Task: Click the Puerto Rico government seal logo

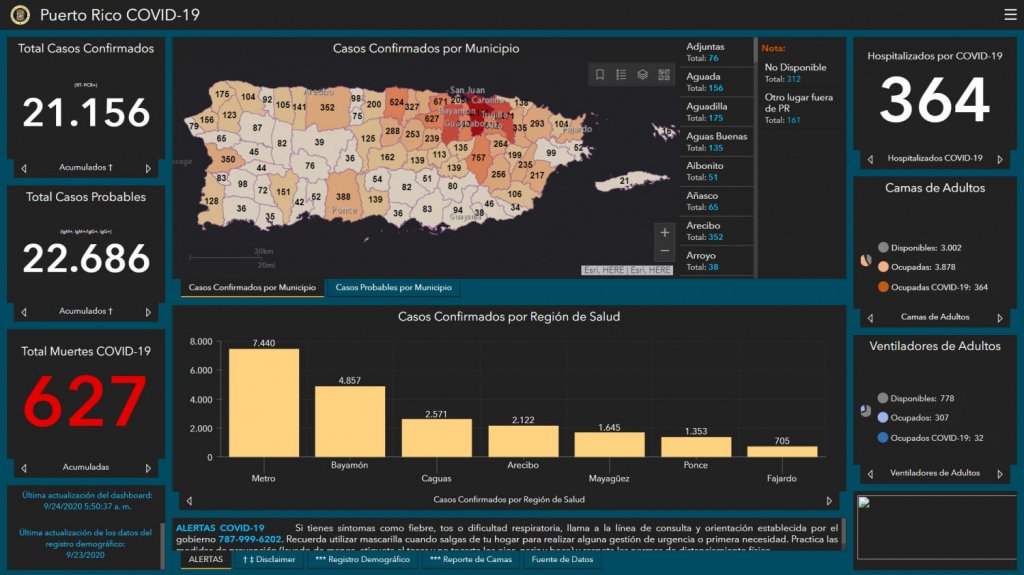Action: [20, 15]
